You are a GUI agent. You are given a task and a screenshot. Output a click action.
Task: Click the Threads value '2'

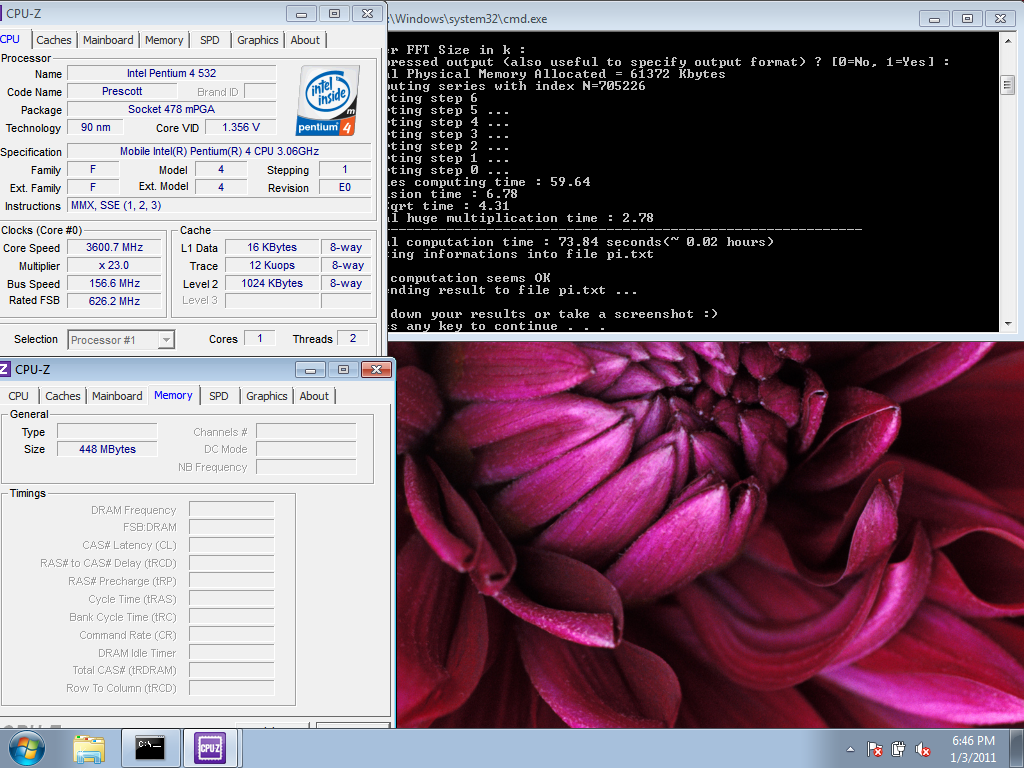tap(353, 338)
